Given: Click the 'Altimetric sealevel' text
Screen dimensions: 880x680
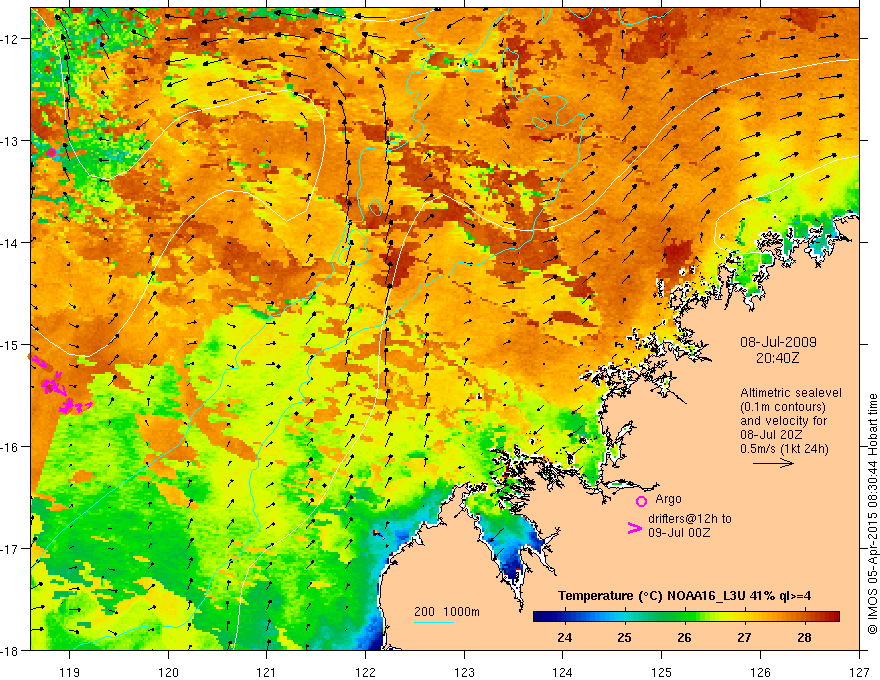Looking at the screenshot, I should (x=791, y=393).
